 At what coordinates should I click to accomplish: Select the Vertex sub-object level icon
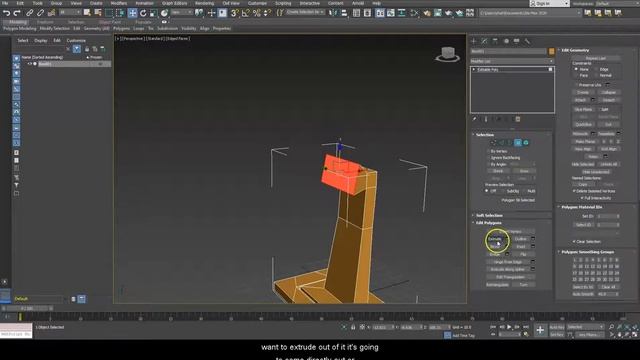point(493,142)
